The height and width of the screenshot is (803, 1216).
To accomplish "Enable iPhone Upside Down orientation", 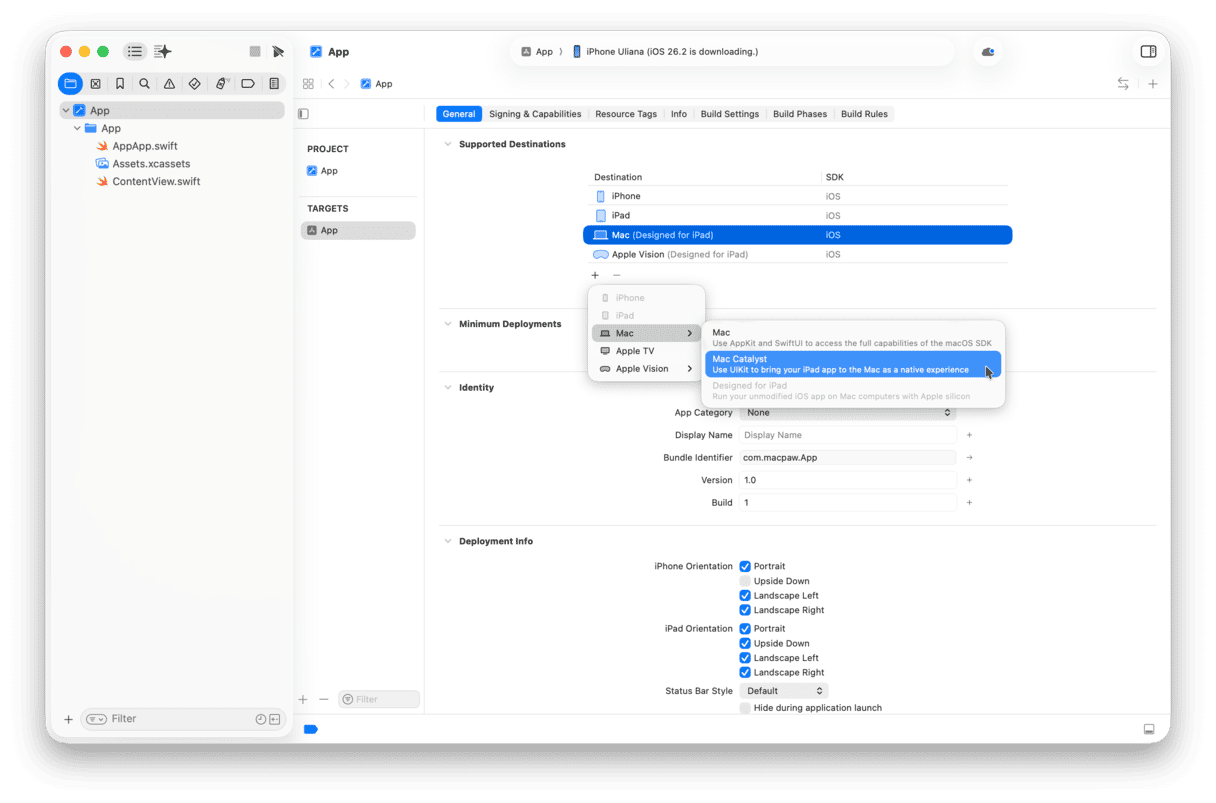I will (745, 581).
